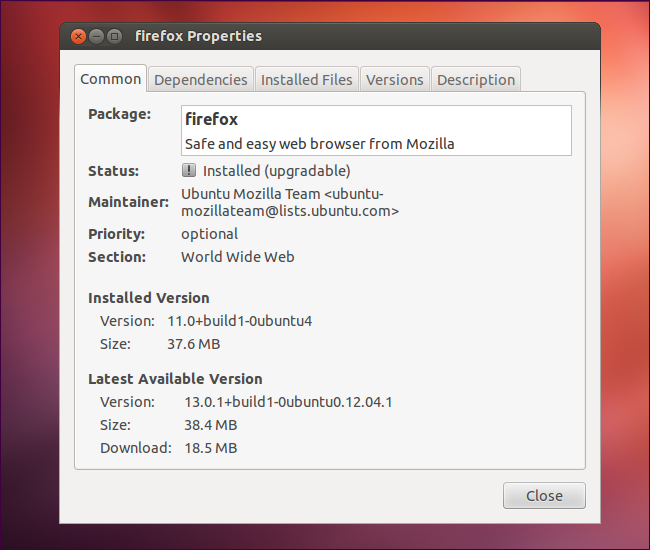Click the 'Status:' label

point(114,171)
